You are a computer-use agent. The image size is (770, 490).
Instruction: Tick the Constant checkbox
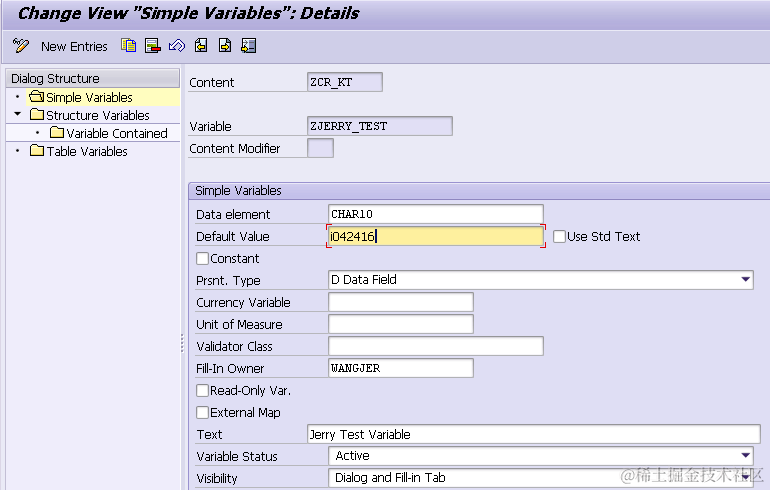202,258
